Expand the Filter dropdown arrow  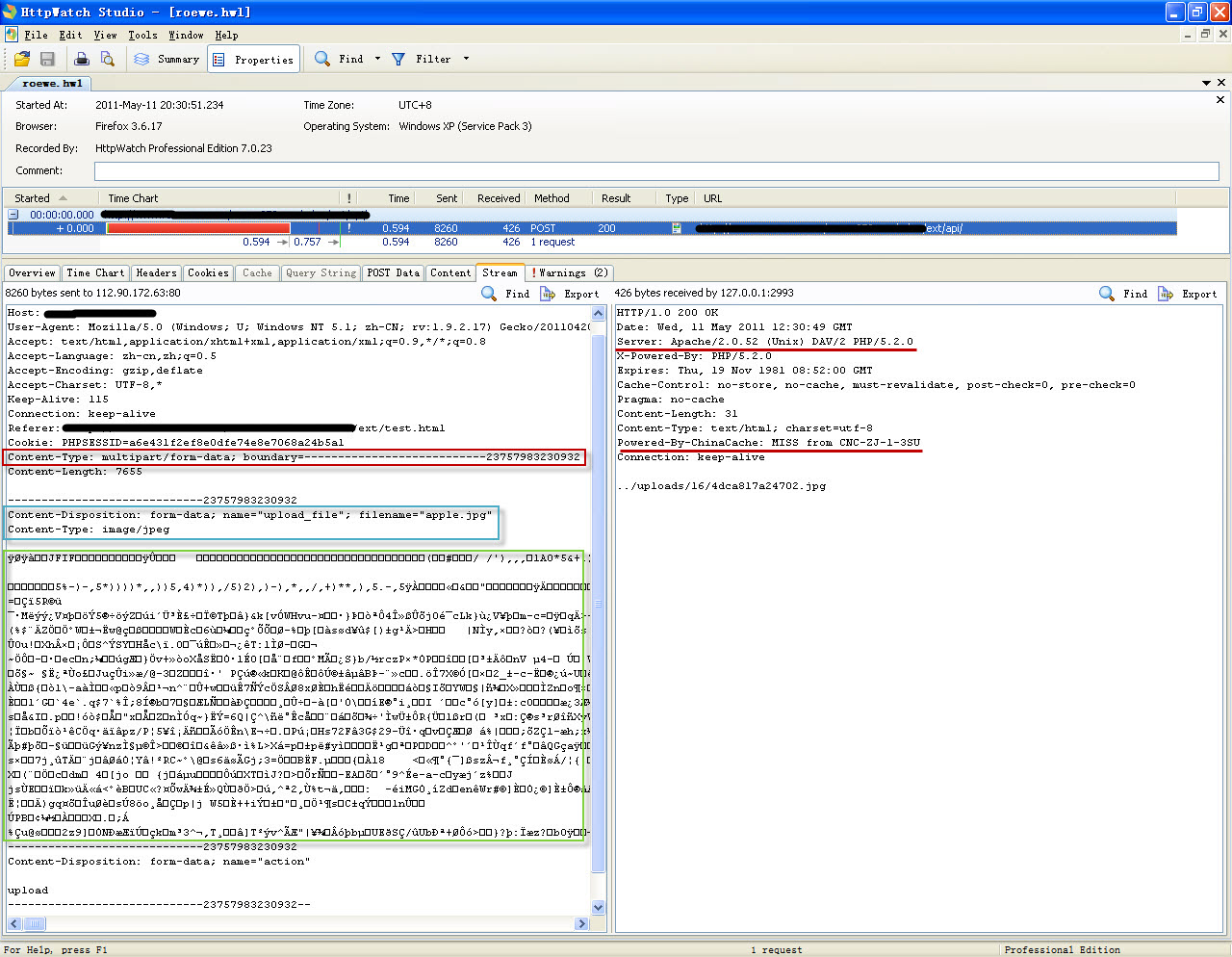click(x=467, y=59)
